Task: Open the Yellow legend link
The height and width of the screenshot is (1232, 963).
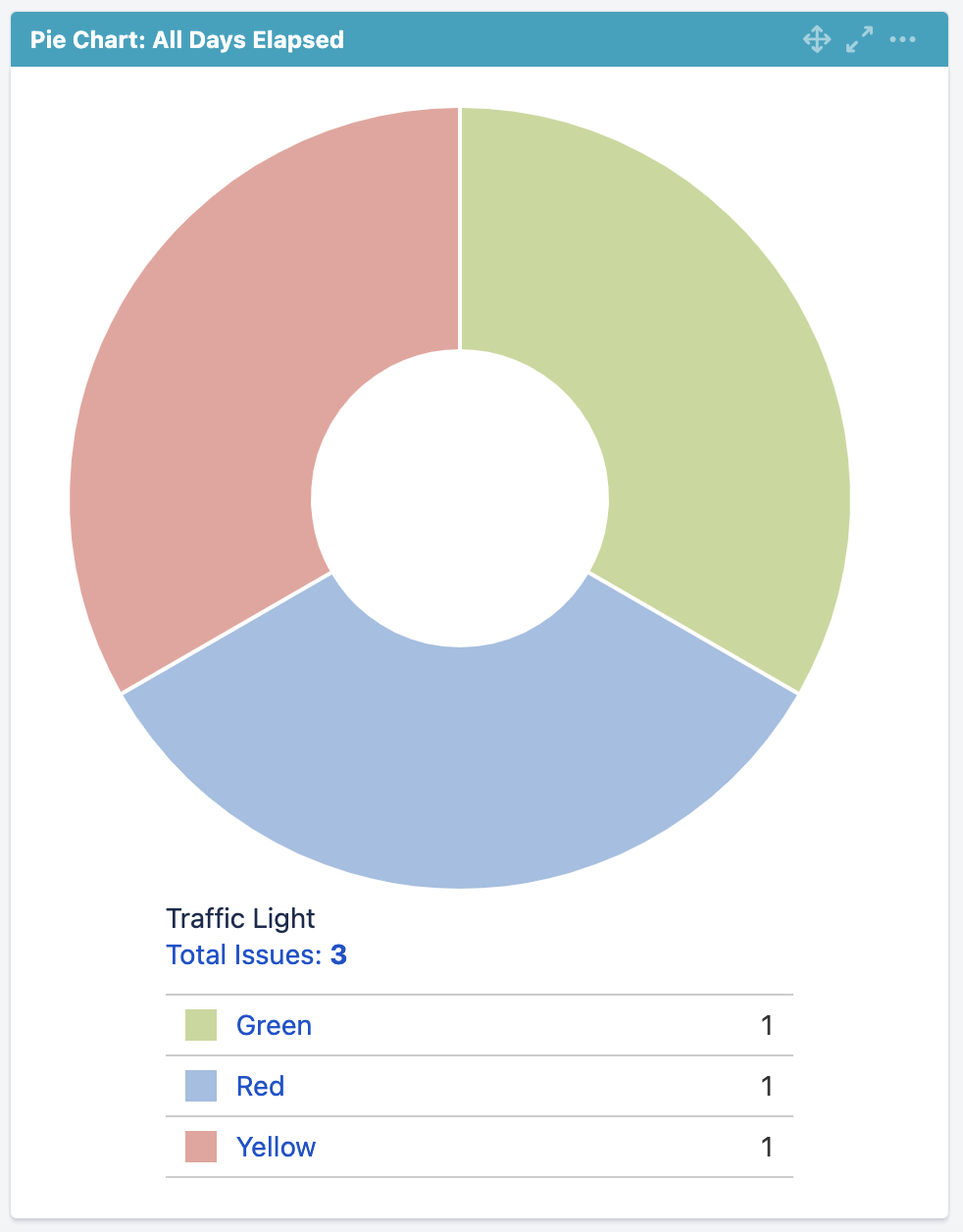Action: (277, 1147)
